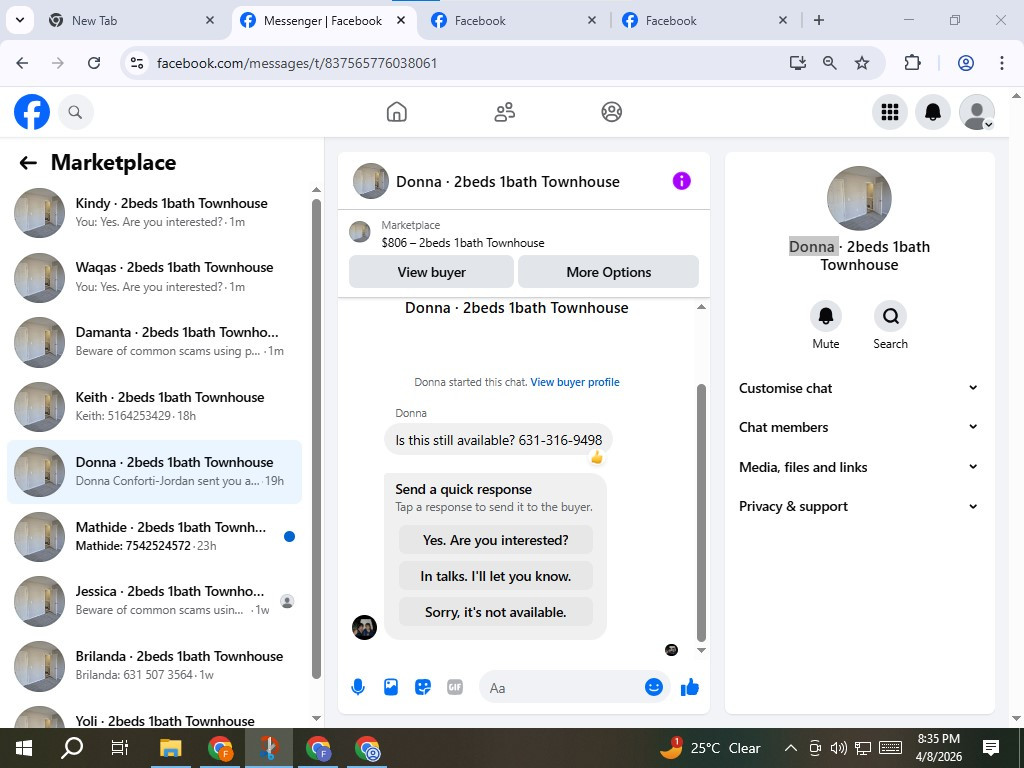Send a thumbs-up like
Screen dimensions: 1024x768
[x=690, y=687]
